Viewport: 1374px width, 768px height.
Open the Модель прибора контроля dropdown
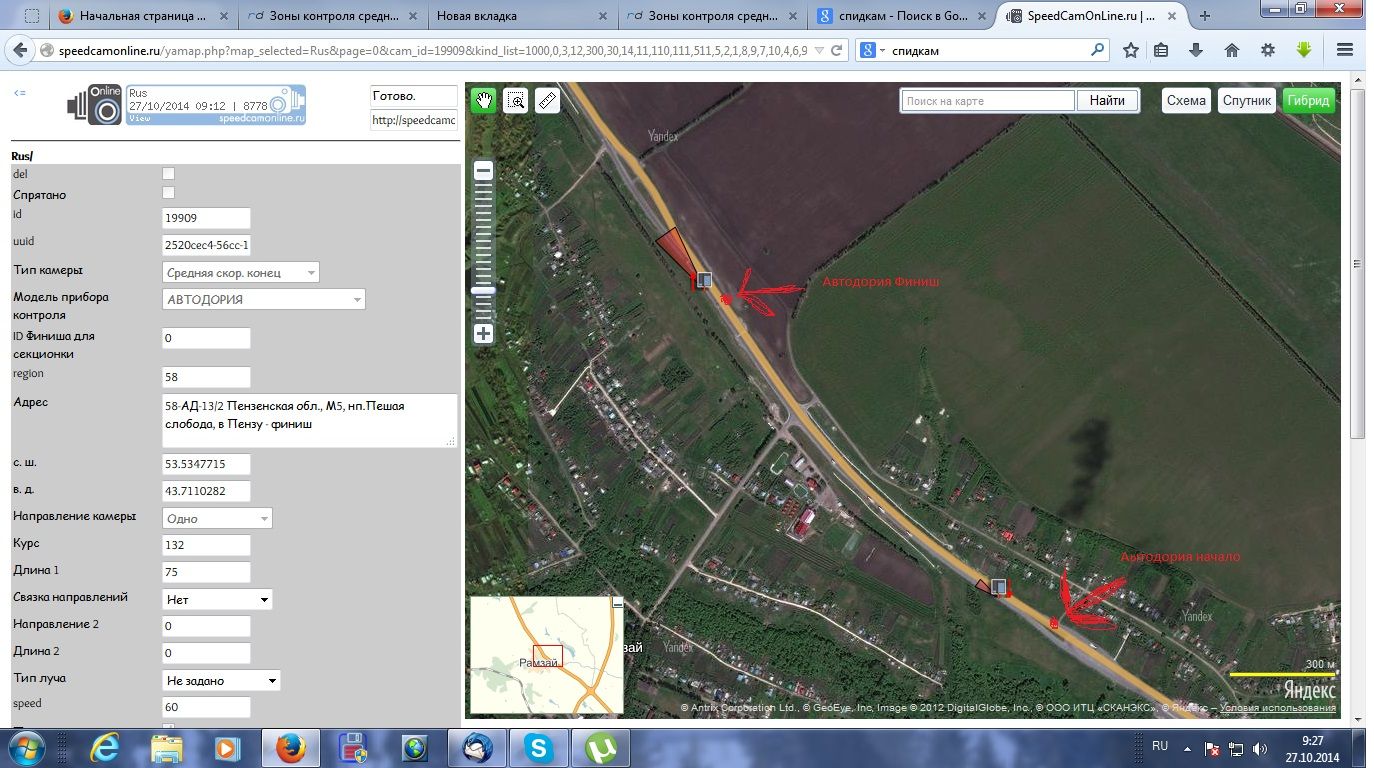[x=264, y=299]
